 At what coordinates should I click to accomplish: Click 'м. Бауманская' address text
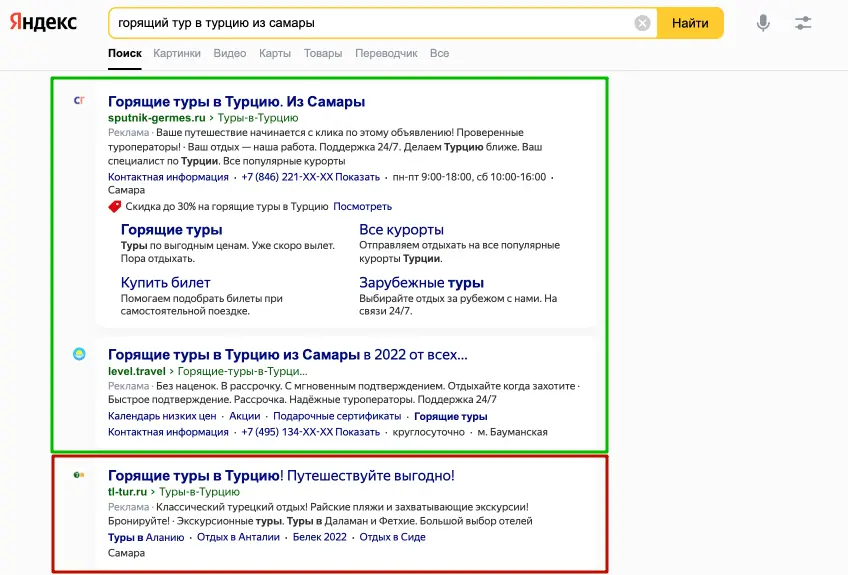tap(513, 432)
